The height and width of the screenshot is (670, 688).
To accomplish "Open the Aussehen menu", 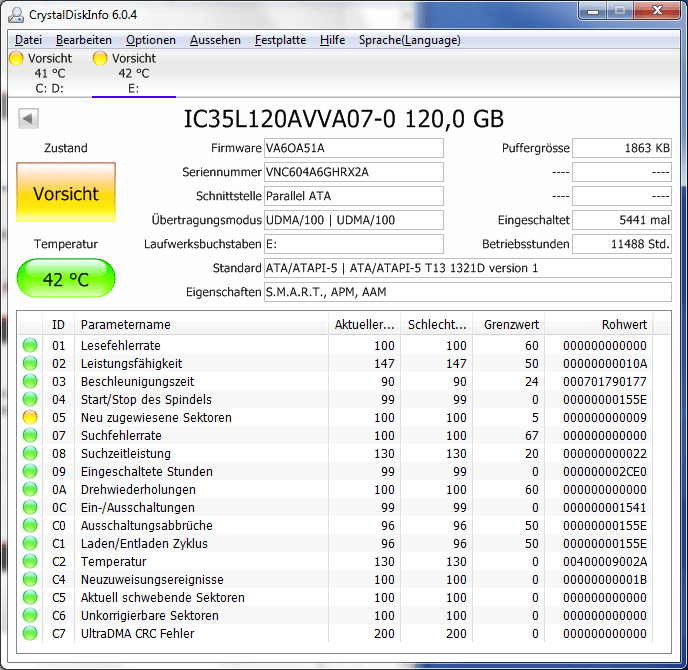I will 215,40.
